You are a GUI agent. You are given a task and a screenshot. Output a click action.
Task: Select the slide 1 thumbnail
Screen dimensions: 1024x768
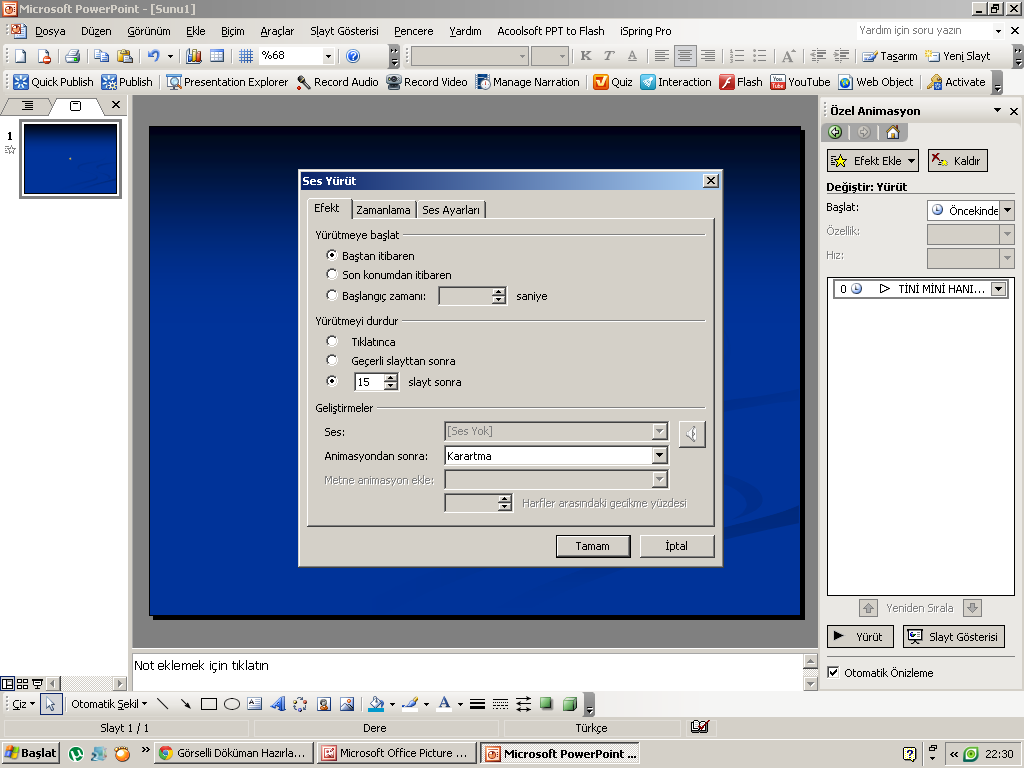point(70,159)
